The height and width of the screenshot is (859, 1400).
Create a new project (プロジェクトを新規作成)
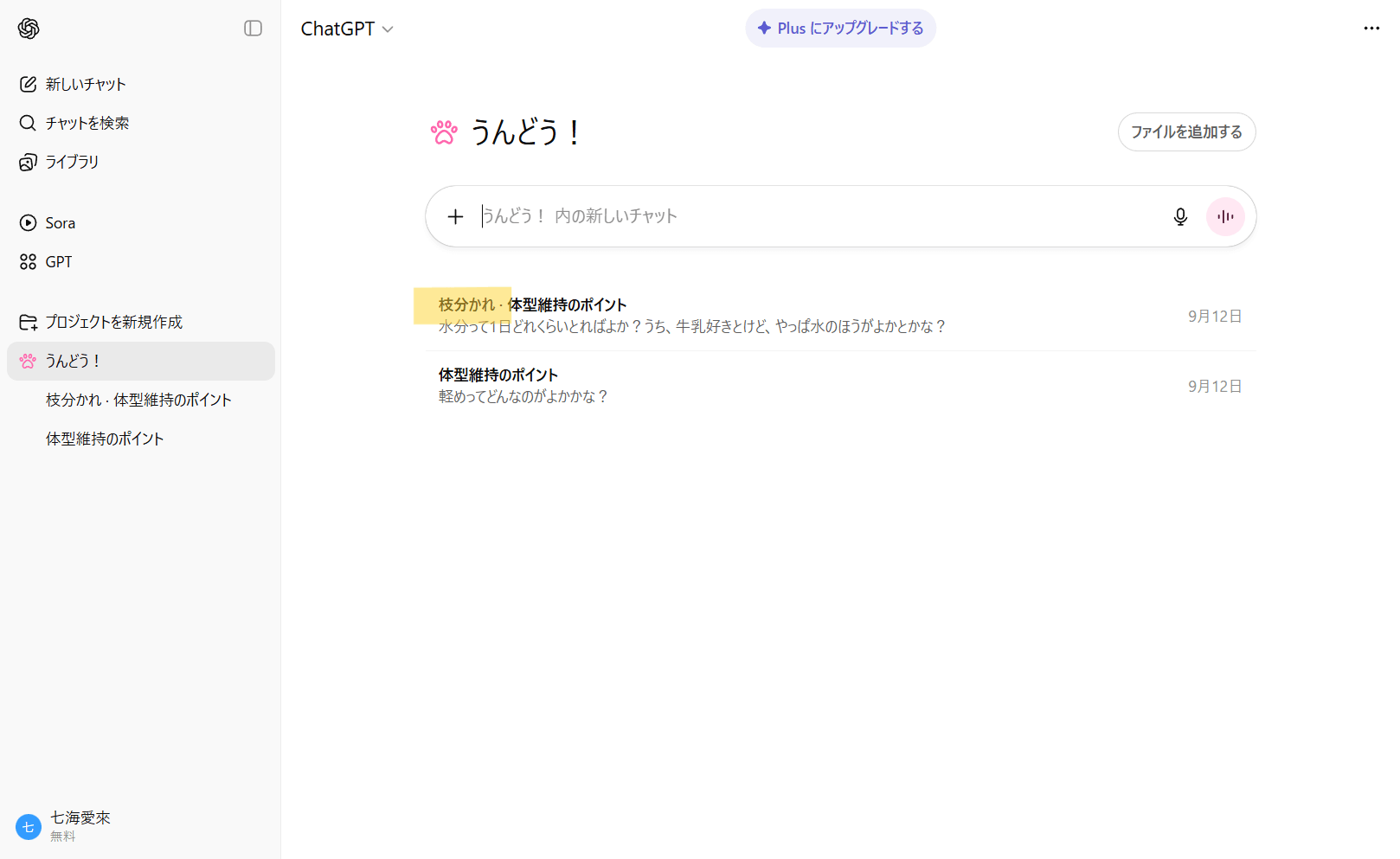click(113, 322)
